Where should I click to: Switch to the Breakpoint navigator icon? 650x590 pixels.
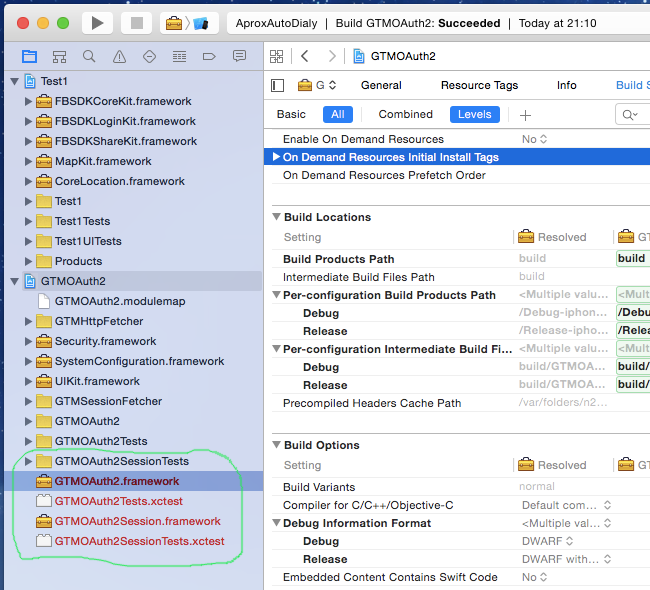coord(209,57)
